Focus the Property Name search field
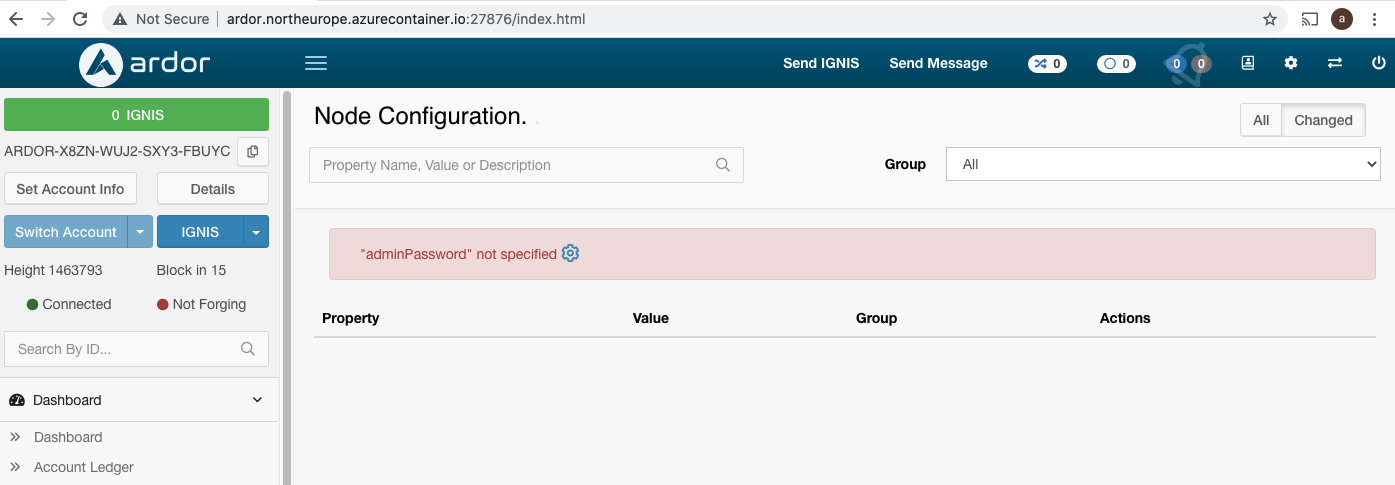The width and height of the screenshot is (1395, 485). tap(526, 165)
